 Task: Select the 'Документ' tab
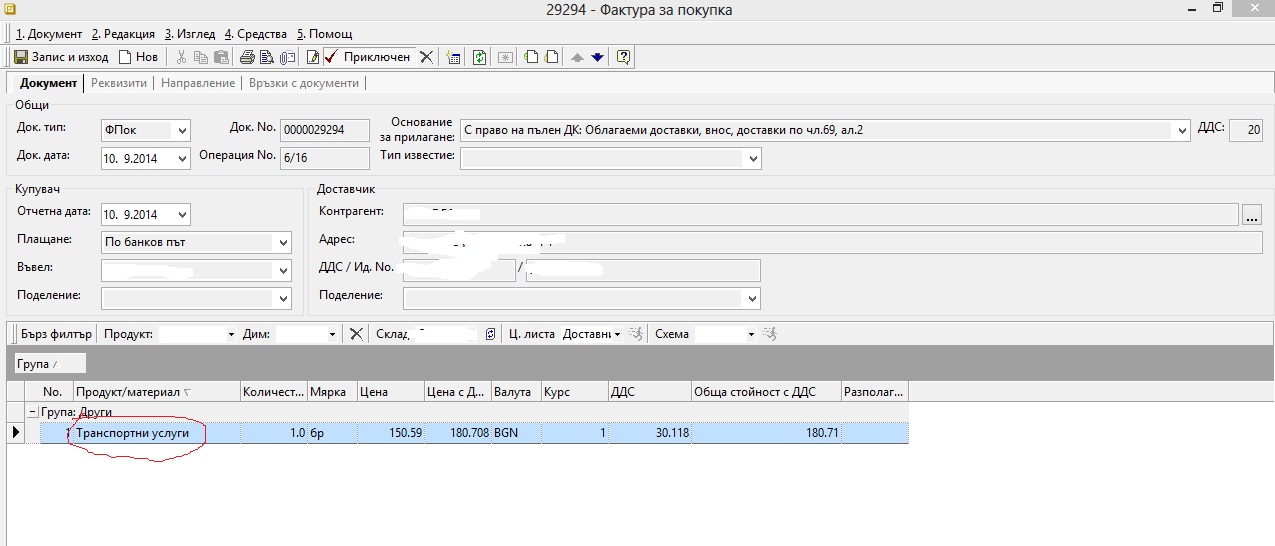click(x=48, y=83)
